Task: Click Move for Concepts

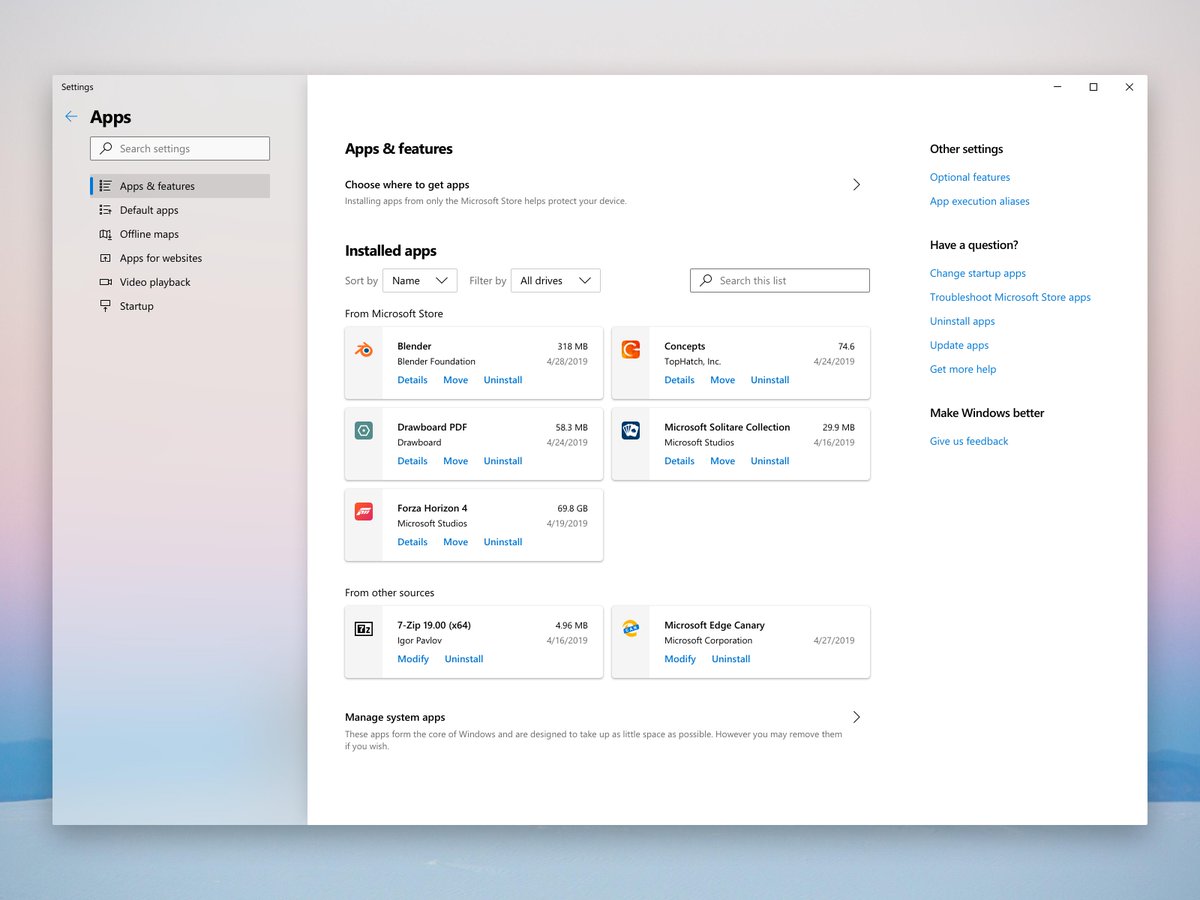Action: tap(723, 380)
